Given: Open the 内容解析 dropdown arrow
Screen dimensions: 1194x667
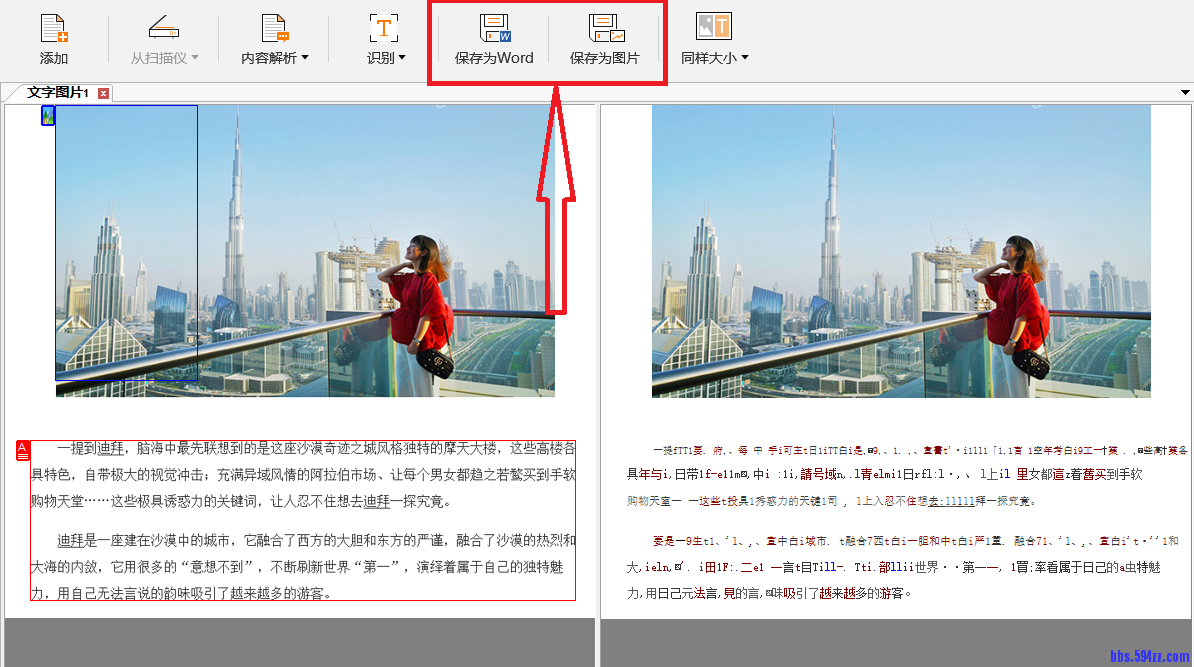Looking at the screenshot, I should 307,56.
